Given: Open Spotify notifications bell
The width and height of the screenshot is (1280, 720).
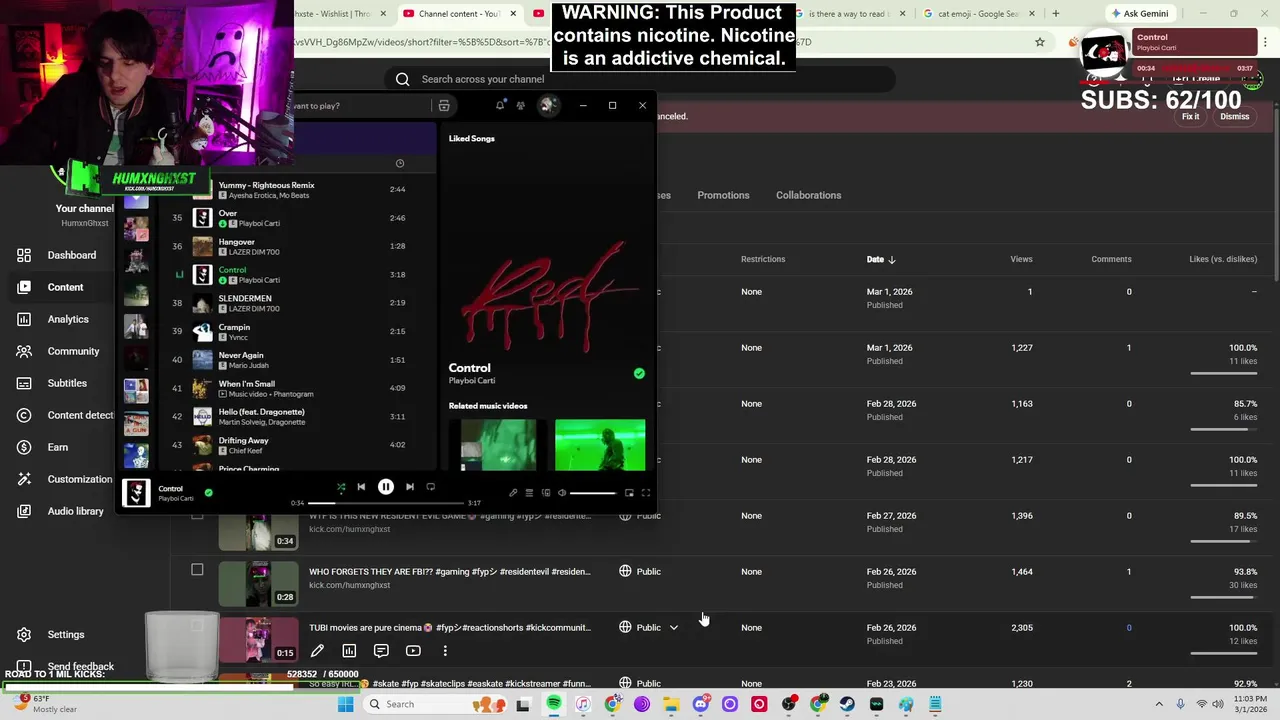Looking at the screenshot, I should tap(500, 105).
